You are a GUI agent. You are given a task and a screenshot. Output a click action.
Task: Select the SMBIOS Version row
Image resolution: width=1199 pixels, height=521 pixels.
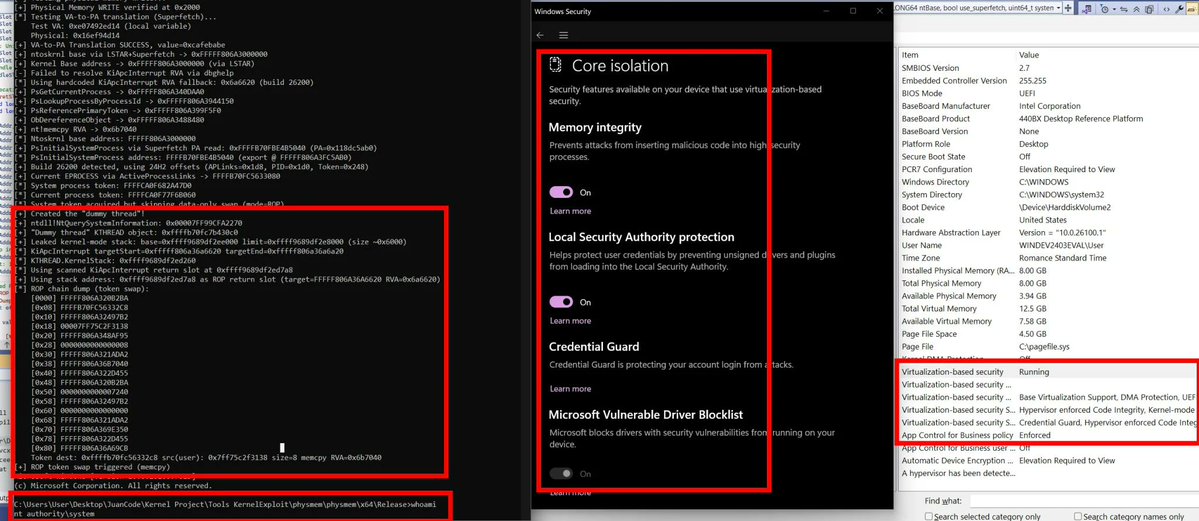pos(1049,68)
